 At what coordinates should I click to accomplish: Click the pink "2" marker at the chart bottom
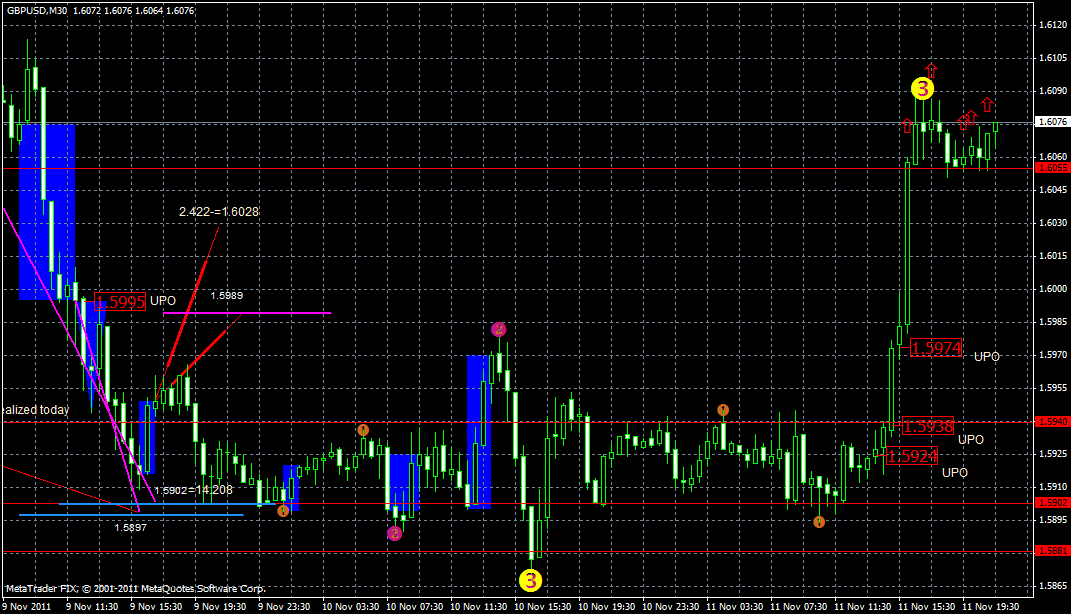[x=395, y=533]
